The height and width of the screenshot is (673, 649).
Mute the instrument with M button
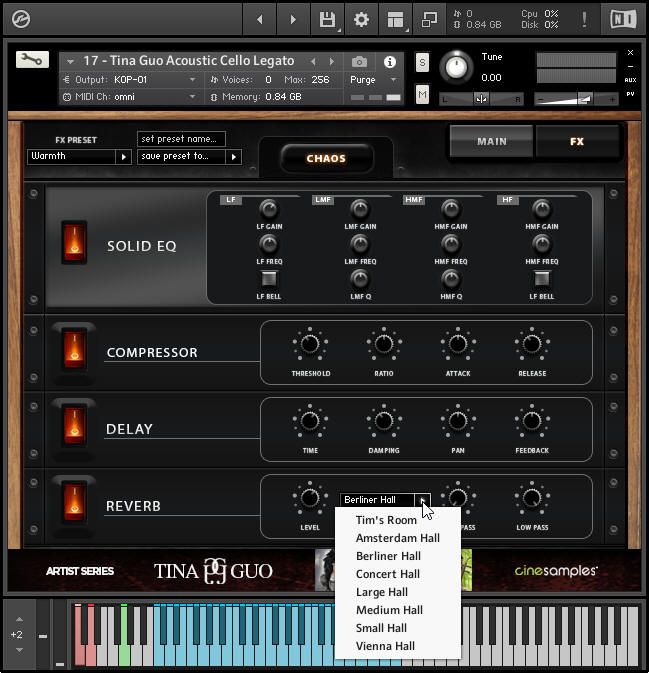[x=422, y=94]
